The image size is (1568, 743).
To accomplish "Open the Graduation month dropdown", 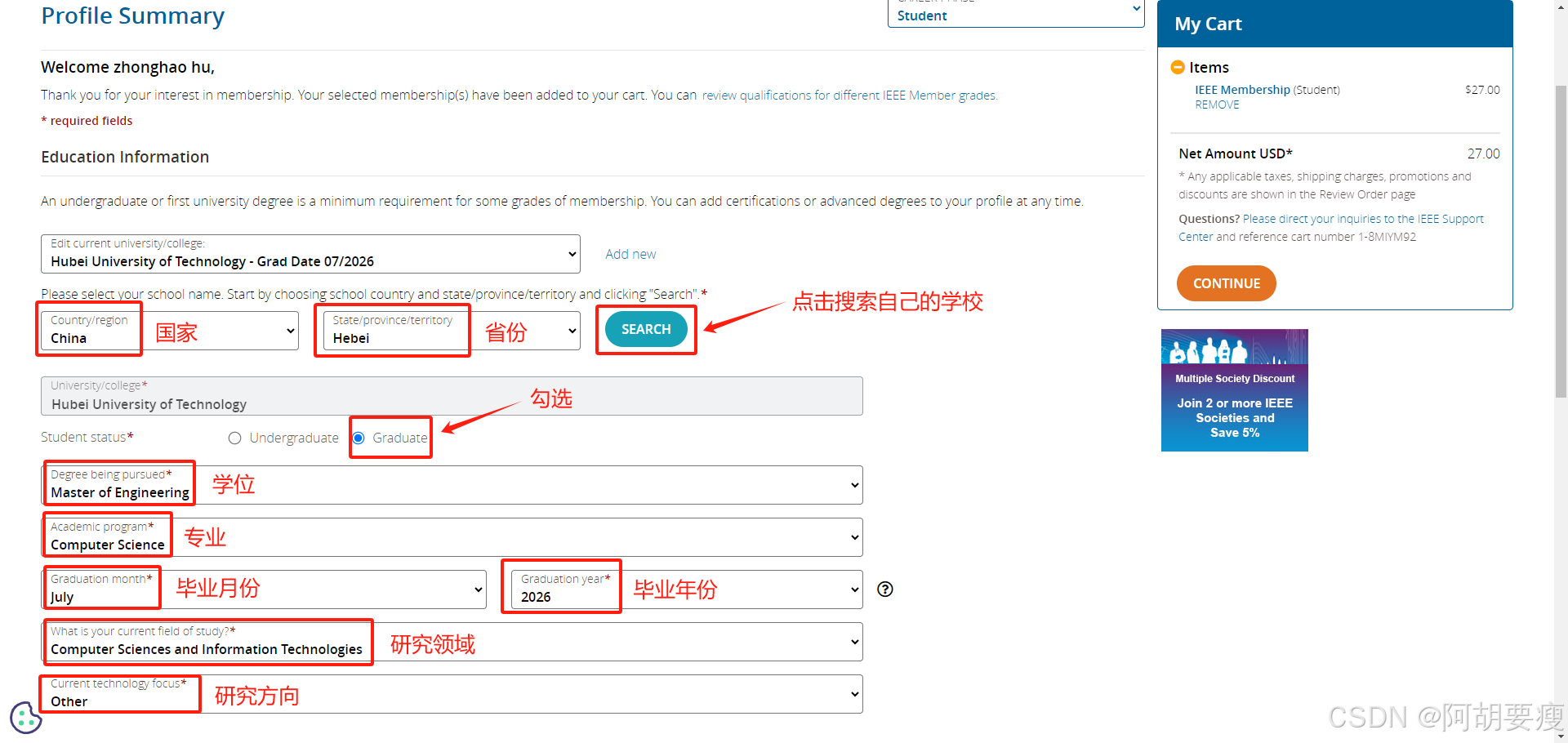I will pos(264,590).
